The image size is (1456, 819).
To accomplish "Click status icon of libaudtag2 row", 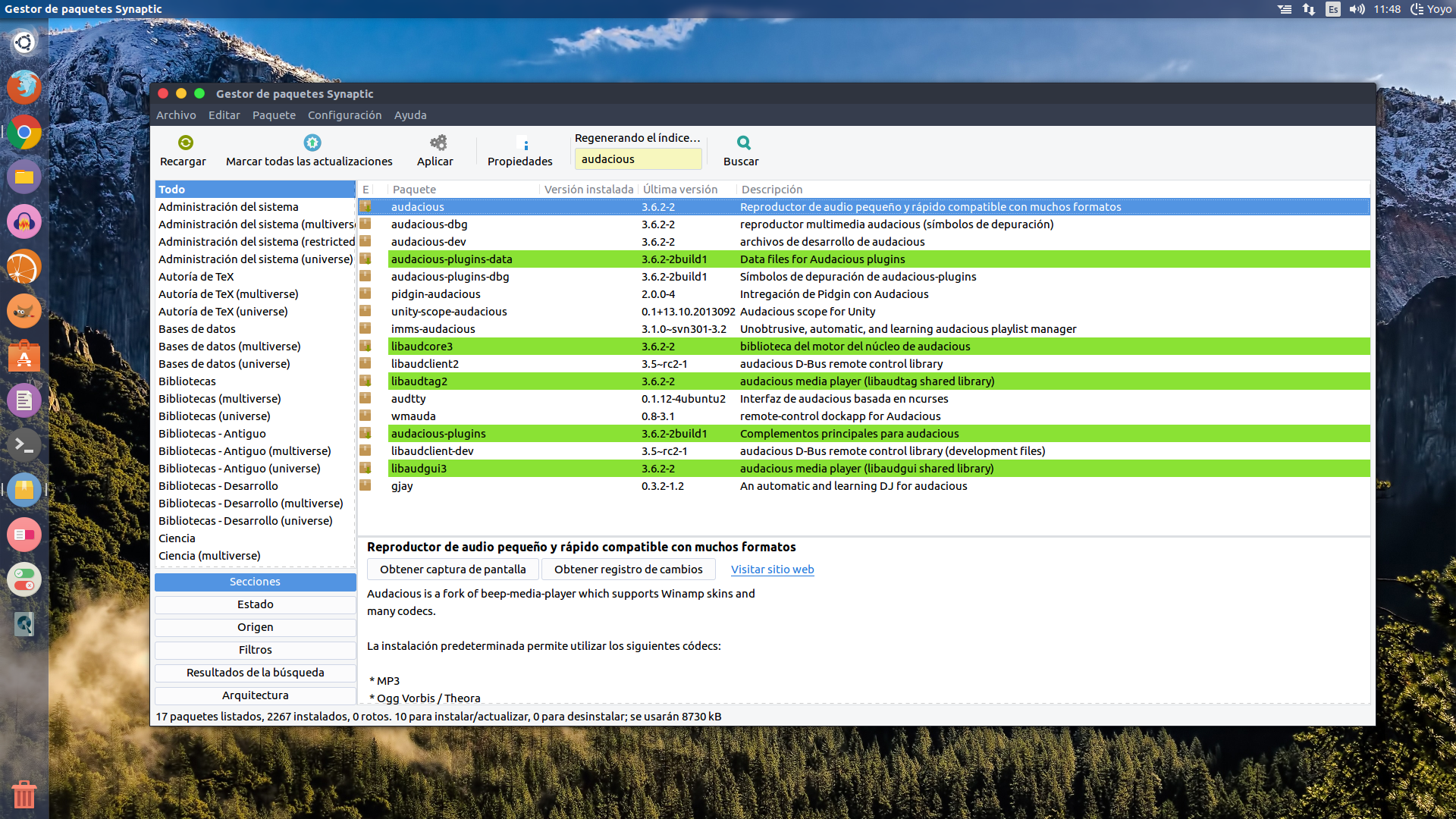I will click(366, 381).
